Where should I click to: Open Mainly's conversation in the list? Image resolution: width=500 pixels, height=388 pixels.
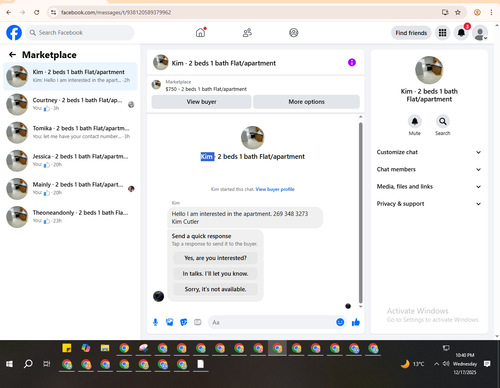[x=70, y=189]
